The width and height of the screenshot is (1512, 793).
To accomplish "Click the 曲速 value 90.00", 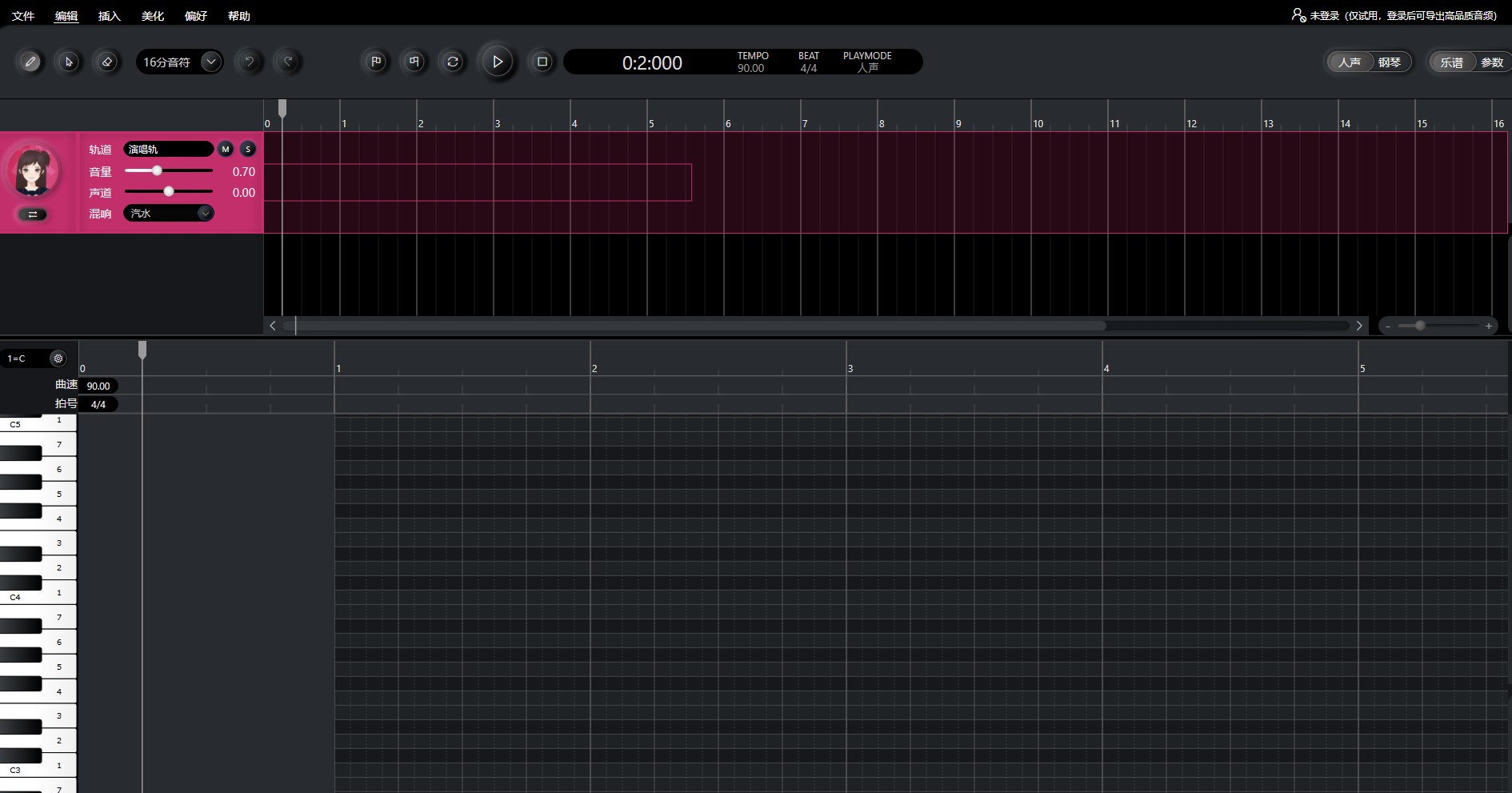I will pyautogui.click(x=98, y=386).
